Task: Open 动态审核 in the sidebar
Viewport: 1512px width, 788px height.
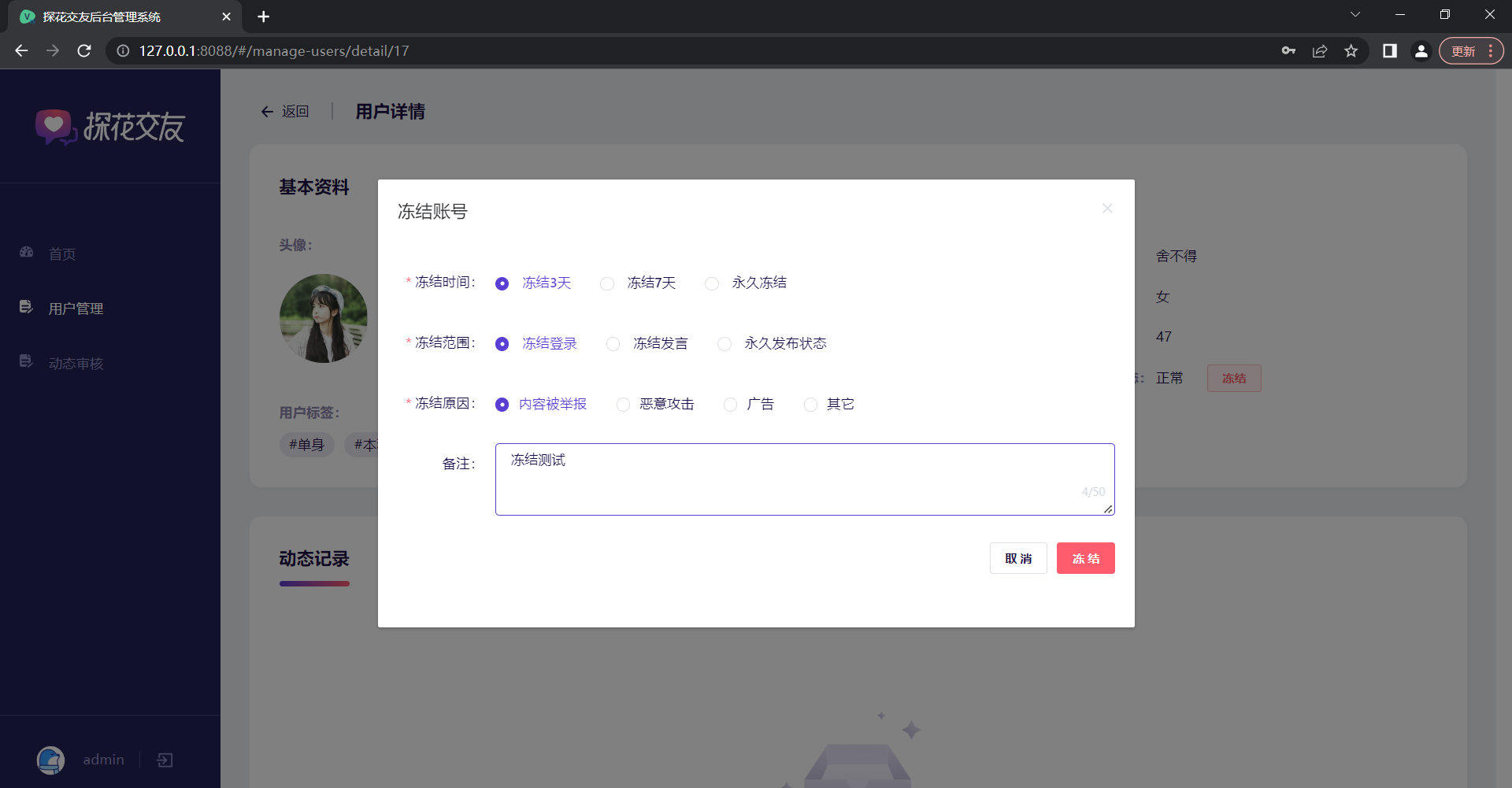Action: (x=76, y=364)
